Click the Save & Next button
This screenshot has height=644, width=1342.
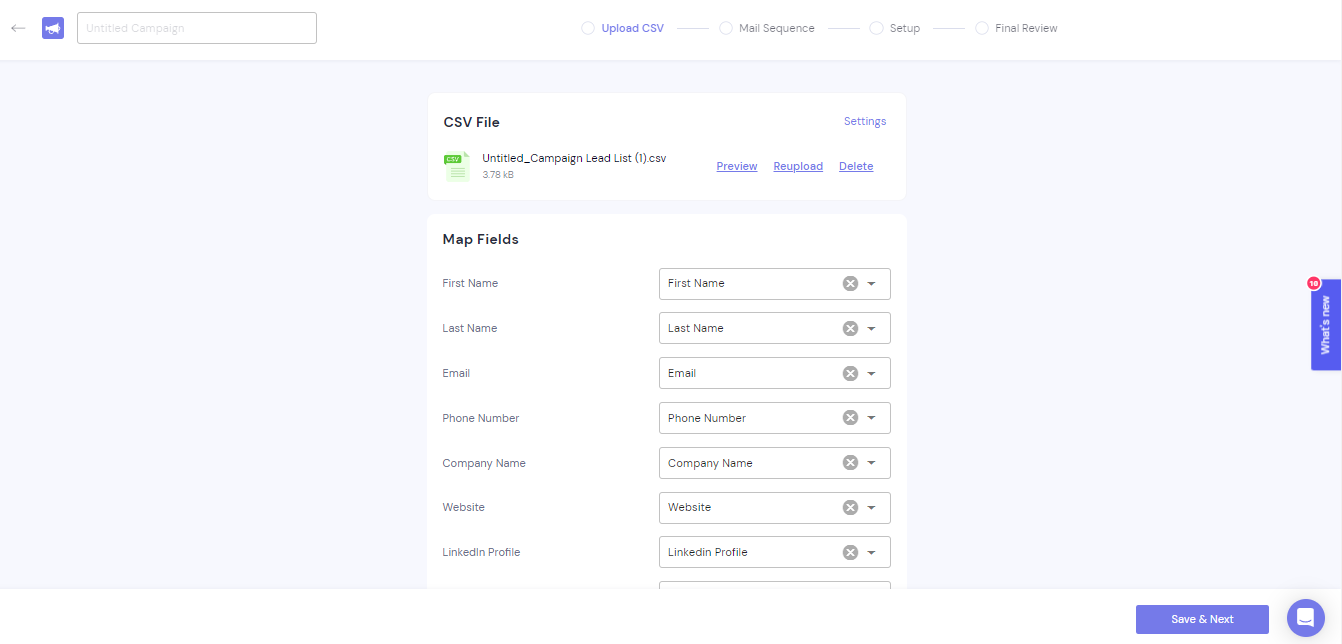point(1202,618)
